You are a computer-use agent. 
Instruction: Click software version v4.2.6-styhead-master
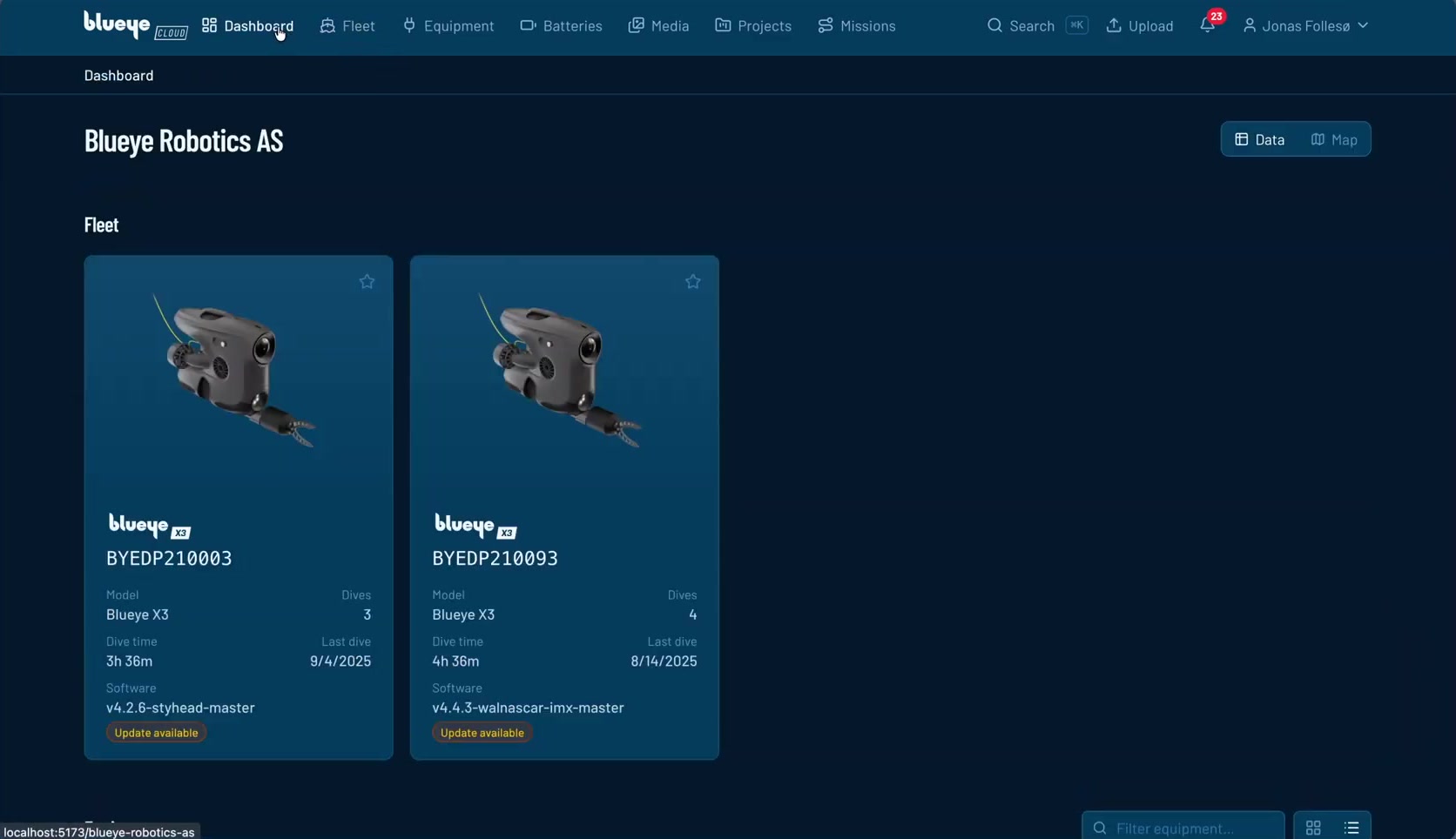180,708
